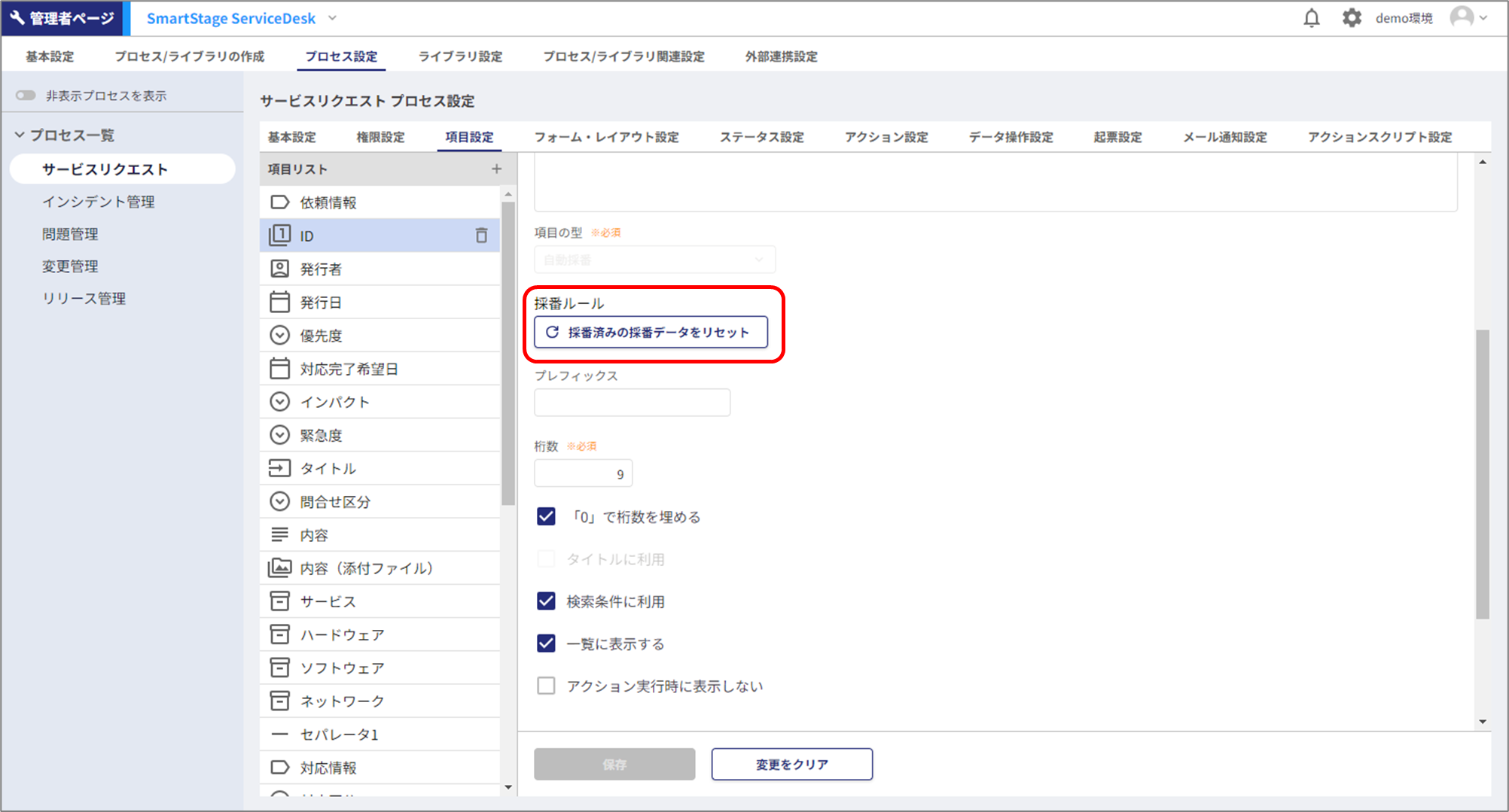Uncheck 「0」で桁数を埋める checkbox
This screenshot has width=1509, height=812.
click(x=546, y=516)
